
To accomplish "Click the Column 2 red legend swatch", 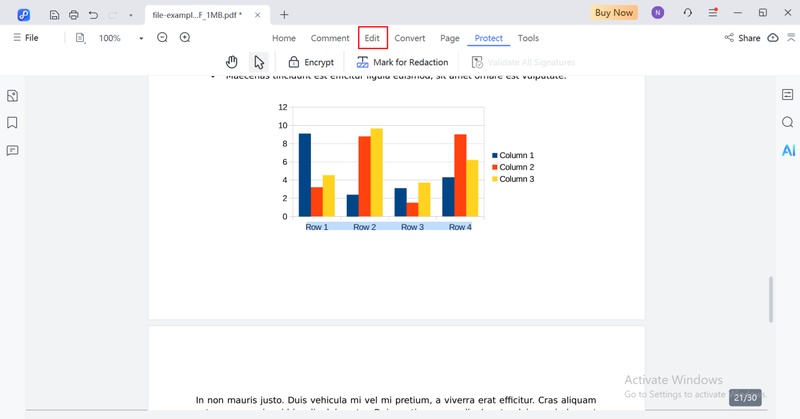I will coord(494,167).
